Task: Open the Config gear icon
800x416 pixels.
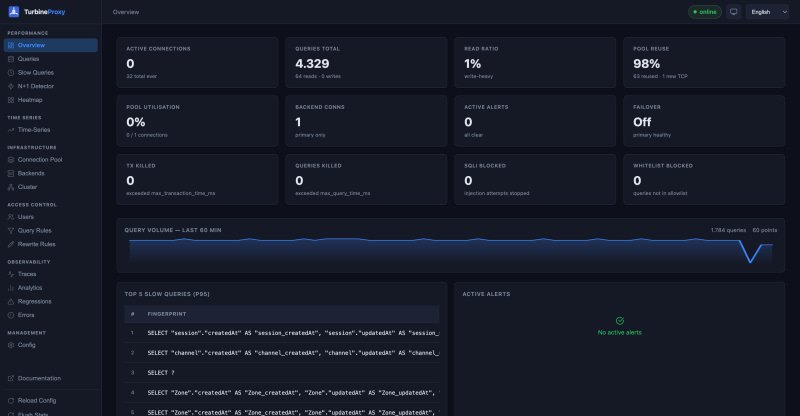Action: (x=11, y=345)
